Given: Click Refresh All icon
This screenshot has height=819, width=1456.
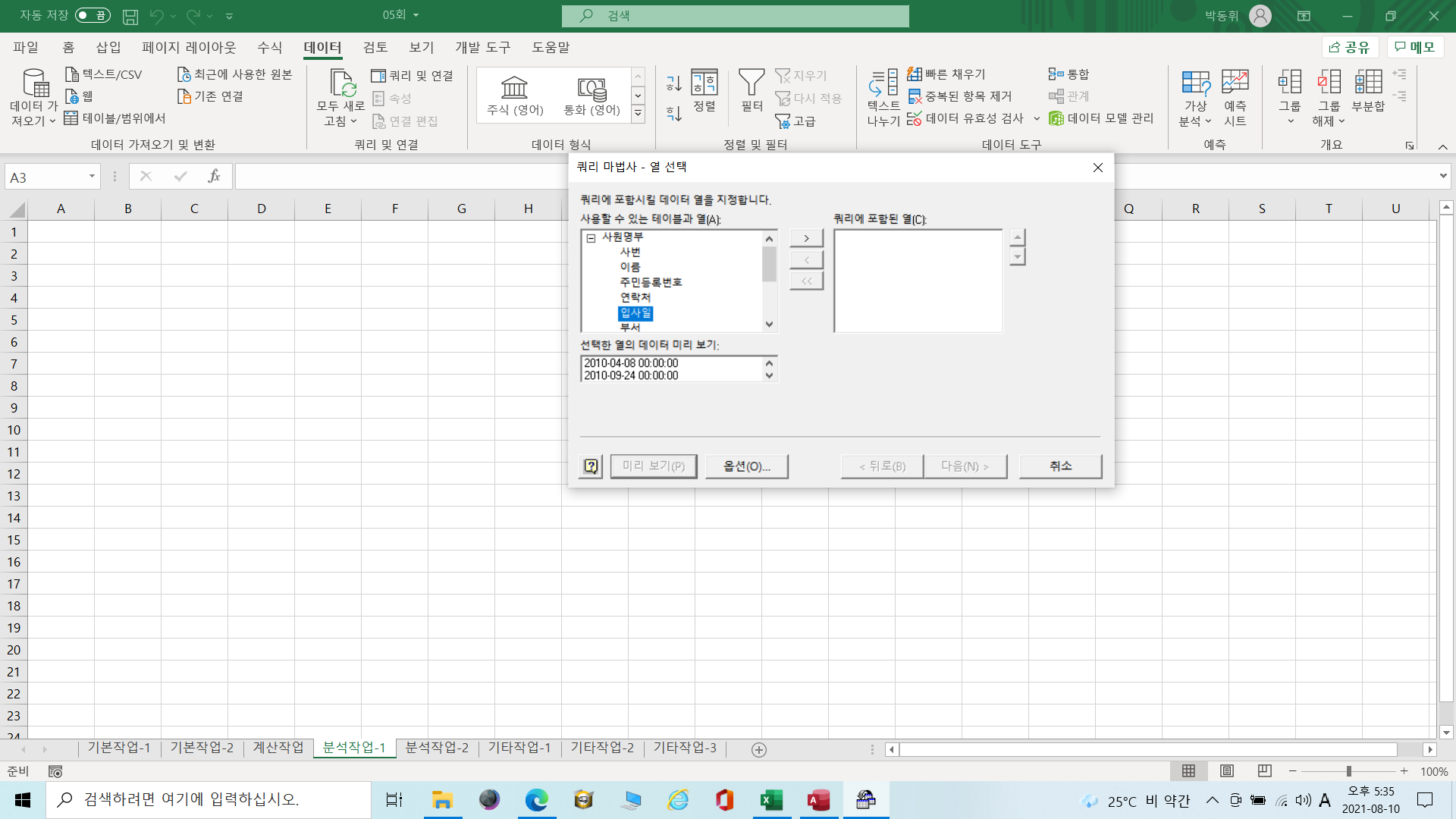Looking at the screenshot, I should pyautogui.click(x=340, y=85).
